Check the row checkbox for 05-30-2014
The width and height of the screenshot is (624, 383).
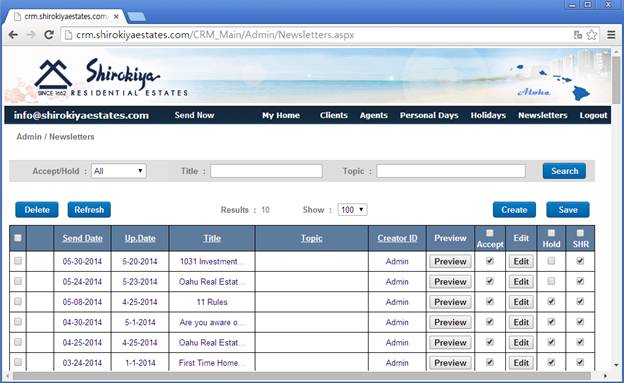click(18, 261)
